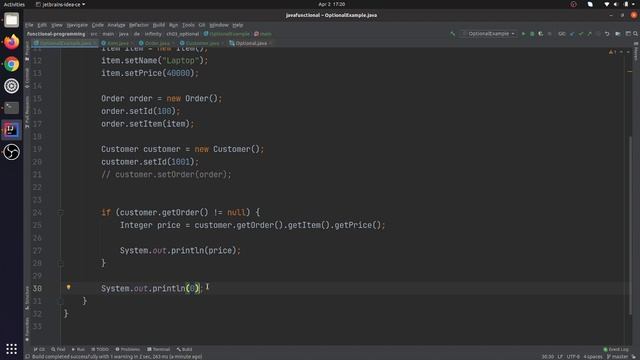Open the TODO tool window button
Screen dimensions: 640x360
coord(100,349)
